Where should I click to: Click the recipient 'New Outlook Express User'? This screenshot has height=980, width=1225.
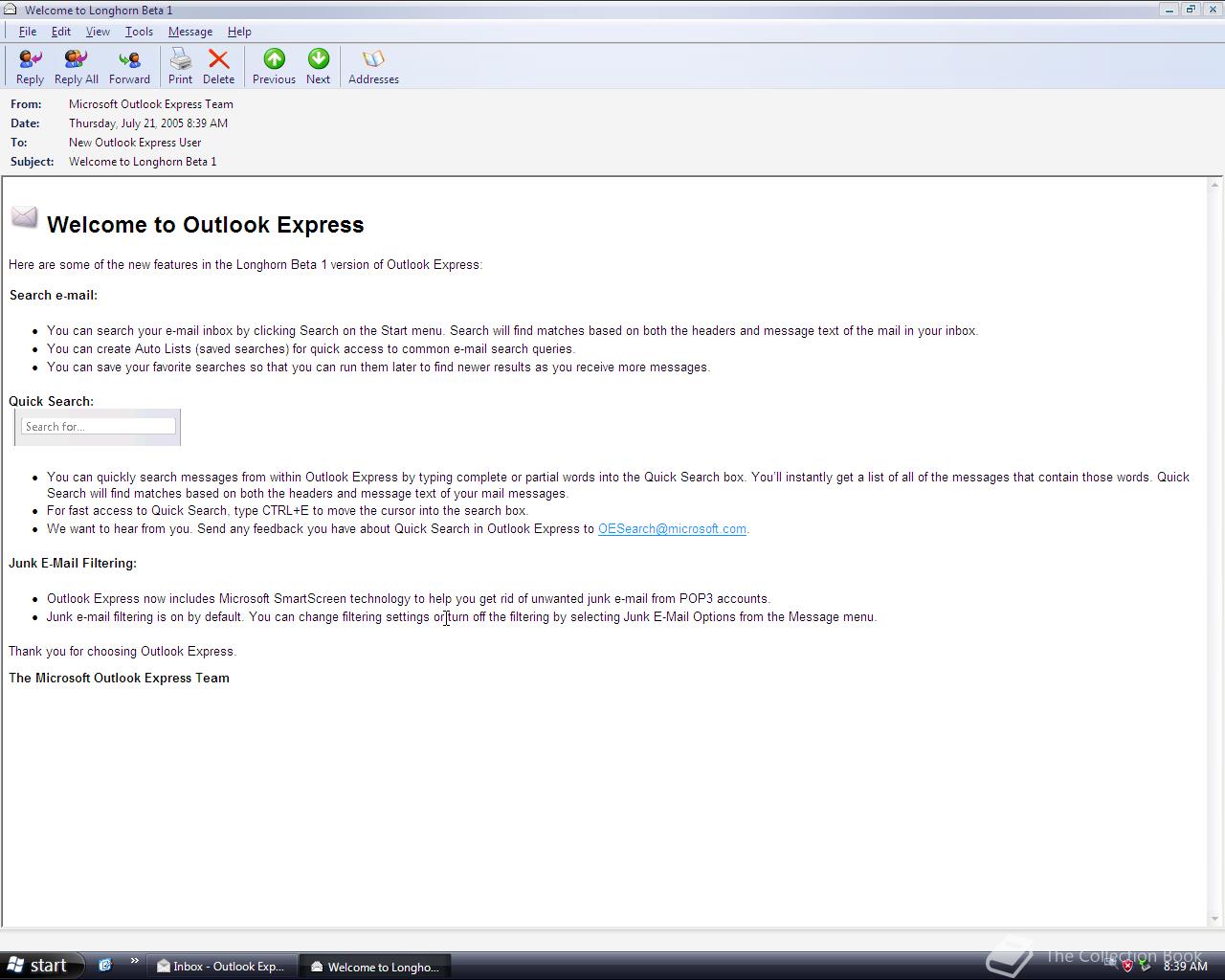(x=135, y=143)
